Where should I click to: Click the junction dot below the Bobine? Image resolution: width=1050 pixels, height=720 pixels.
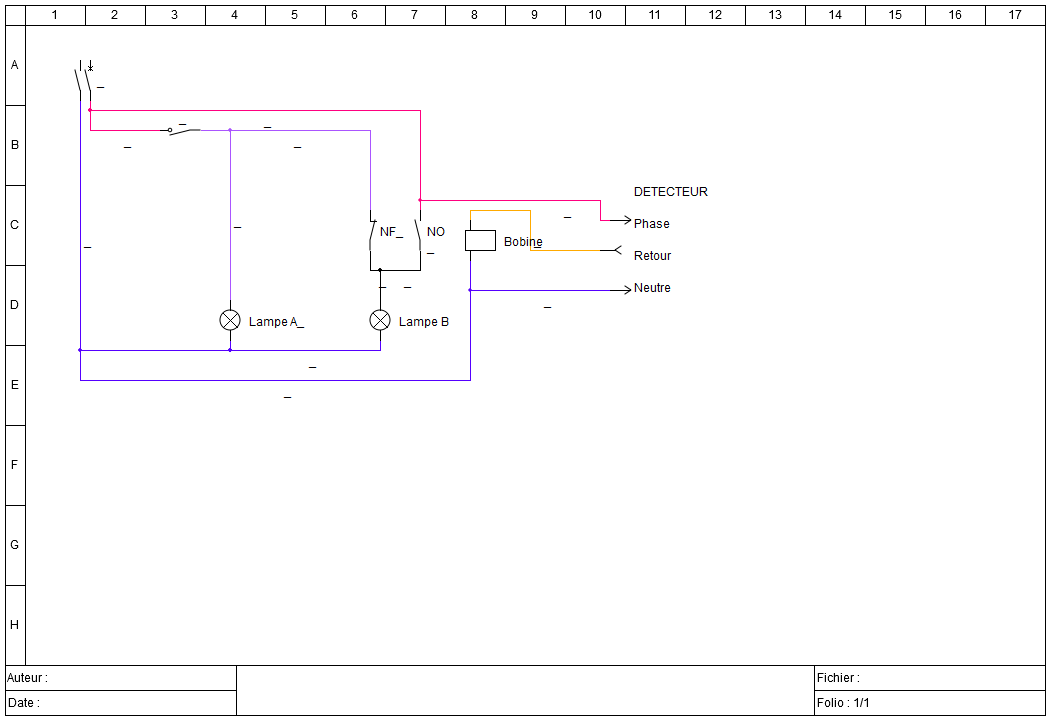[470, 290]
